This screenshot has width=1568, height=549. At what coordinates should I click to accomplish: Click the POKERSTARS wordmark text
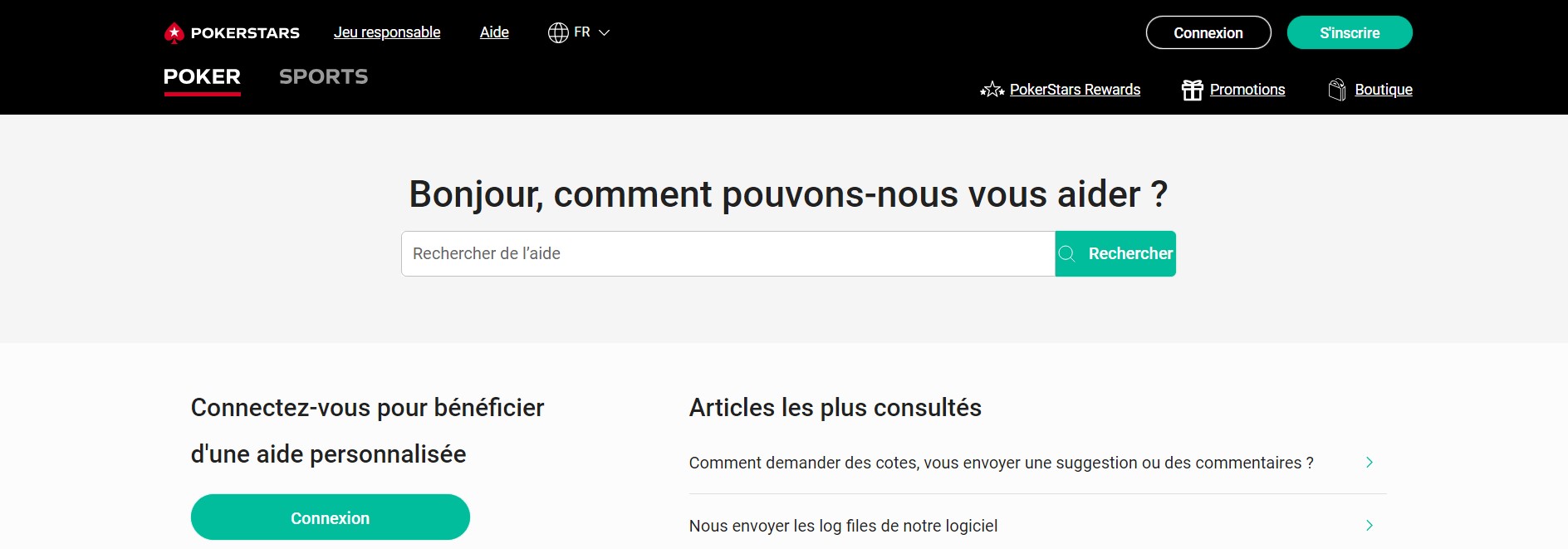(245, 33)
